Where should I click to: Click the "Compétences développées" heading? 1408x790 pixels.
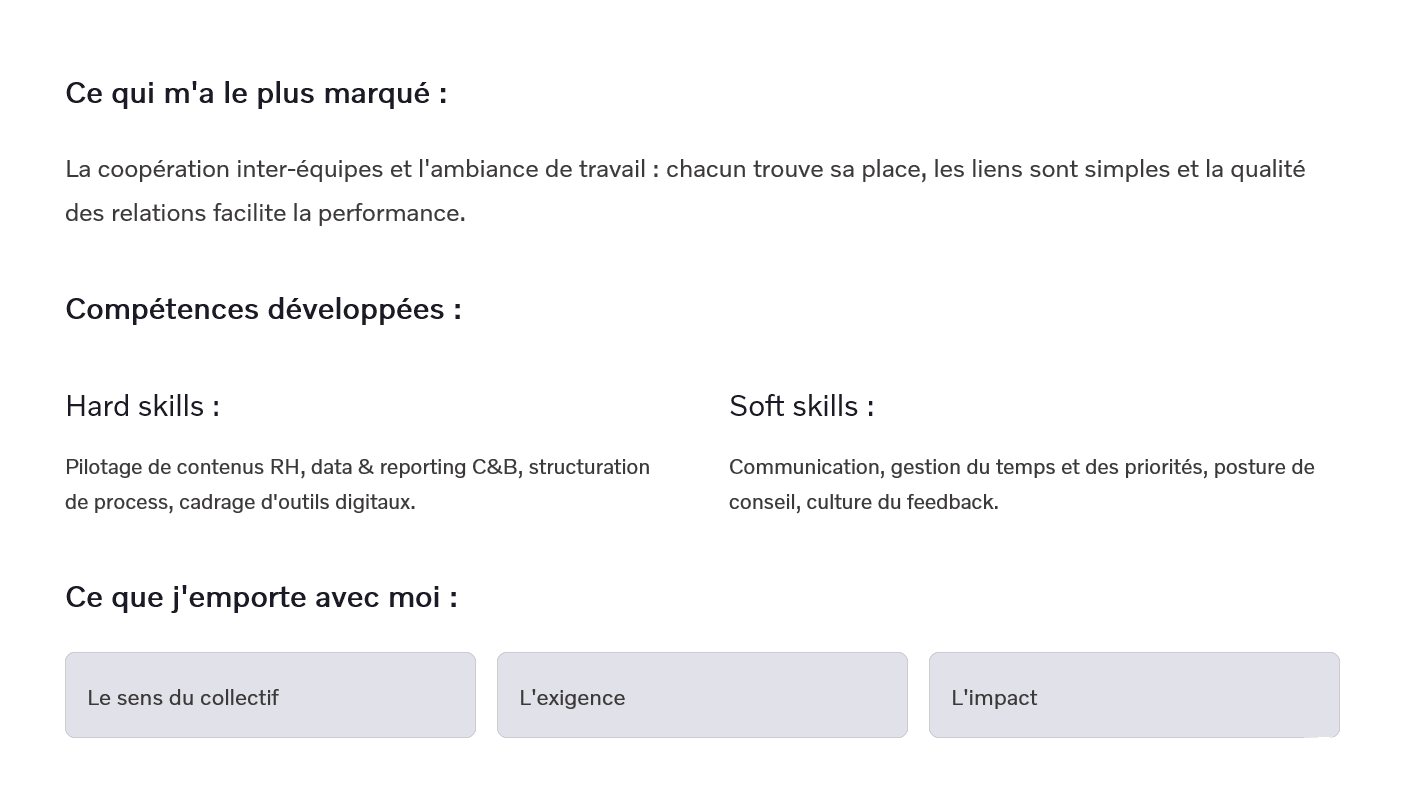pos(263,309)
